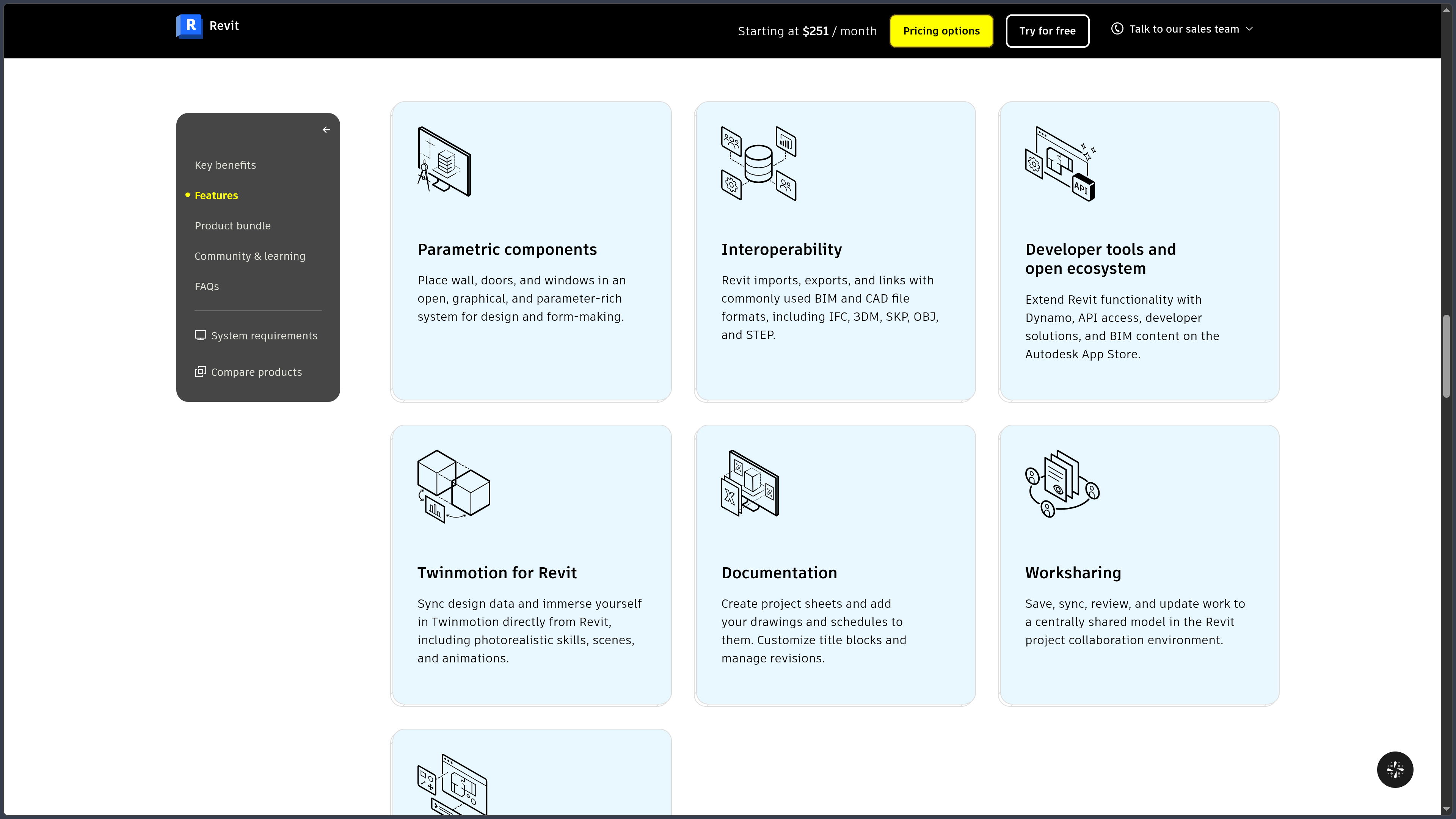
Task: Click the monitor icon beside System requirements
Action: 200,335
